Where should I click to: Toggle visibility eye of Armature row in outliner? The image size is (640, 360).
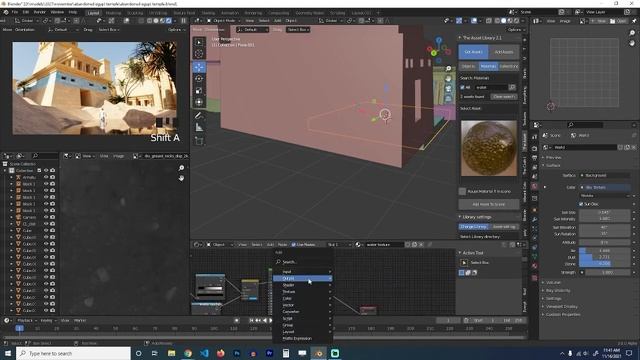(46, 177)
